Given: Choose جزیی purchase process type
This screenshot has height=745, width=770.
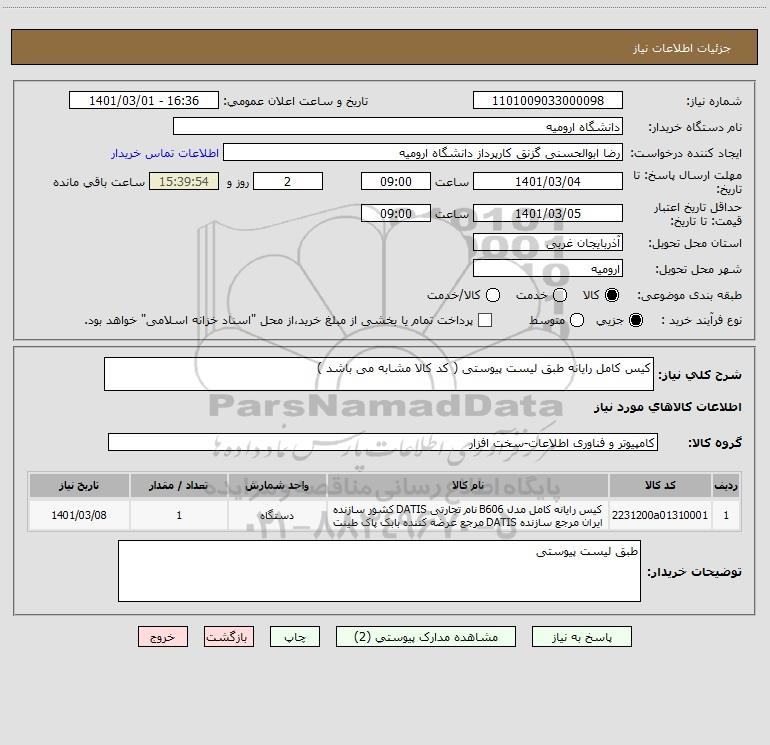Looking at the screenshot, I should click(635, 320).
